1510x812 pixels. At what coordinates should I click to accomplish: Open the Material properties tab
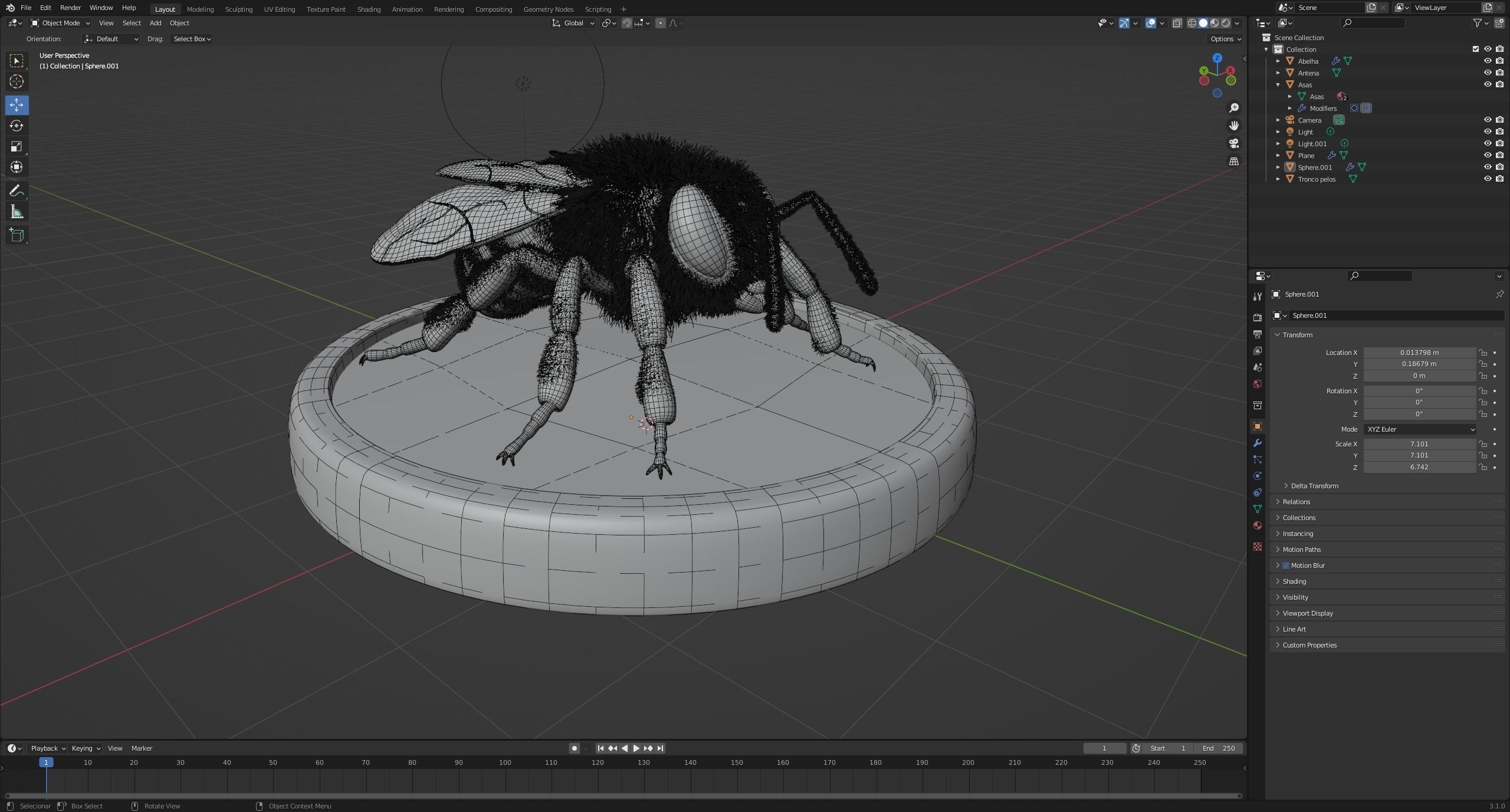click(1258, 525)
